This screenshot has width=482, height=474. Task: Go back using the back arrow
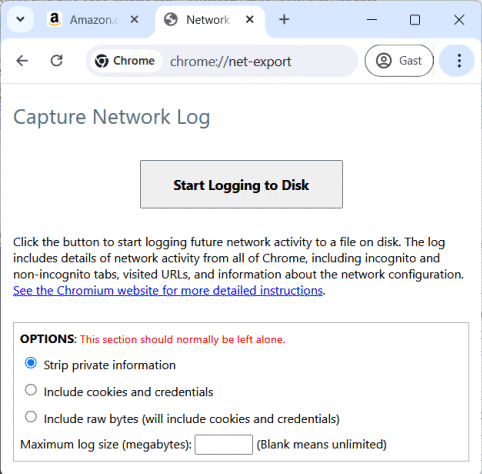click(22, 61)
